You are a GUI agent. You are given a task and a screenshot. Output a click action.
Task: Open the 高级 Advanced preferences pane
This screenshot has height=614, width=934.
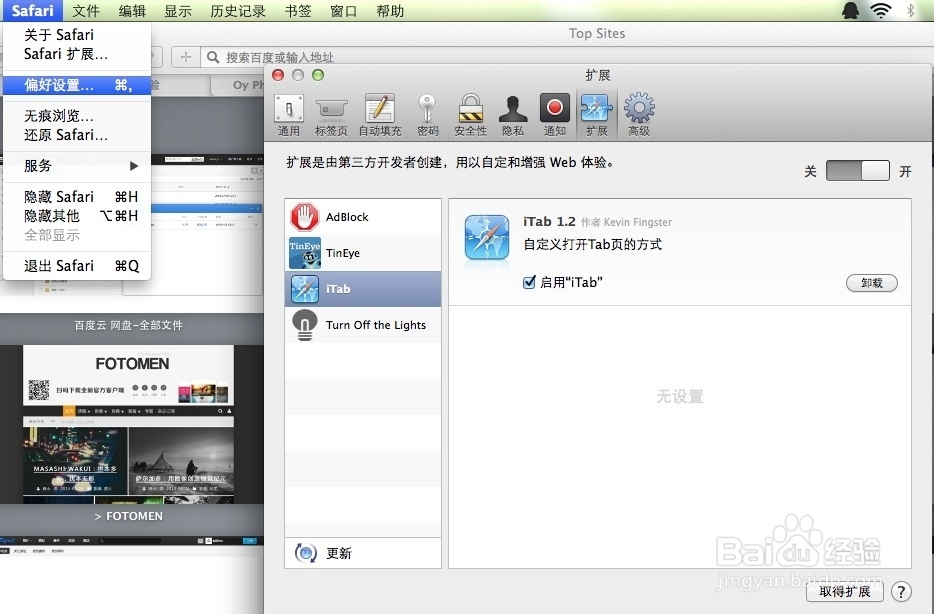tap(639, 116)
